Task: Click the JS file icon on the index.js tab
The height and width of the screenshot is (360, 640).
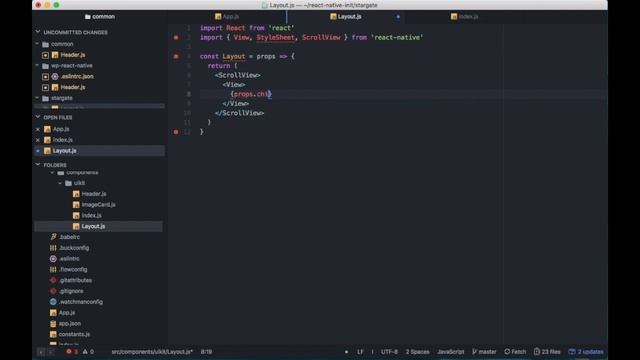Action: [x=454, y=17]
